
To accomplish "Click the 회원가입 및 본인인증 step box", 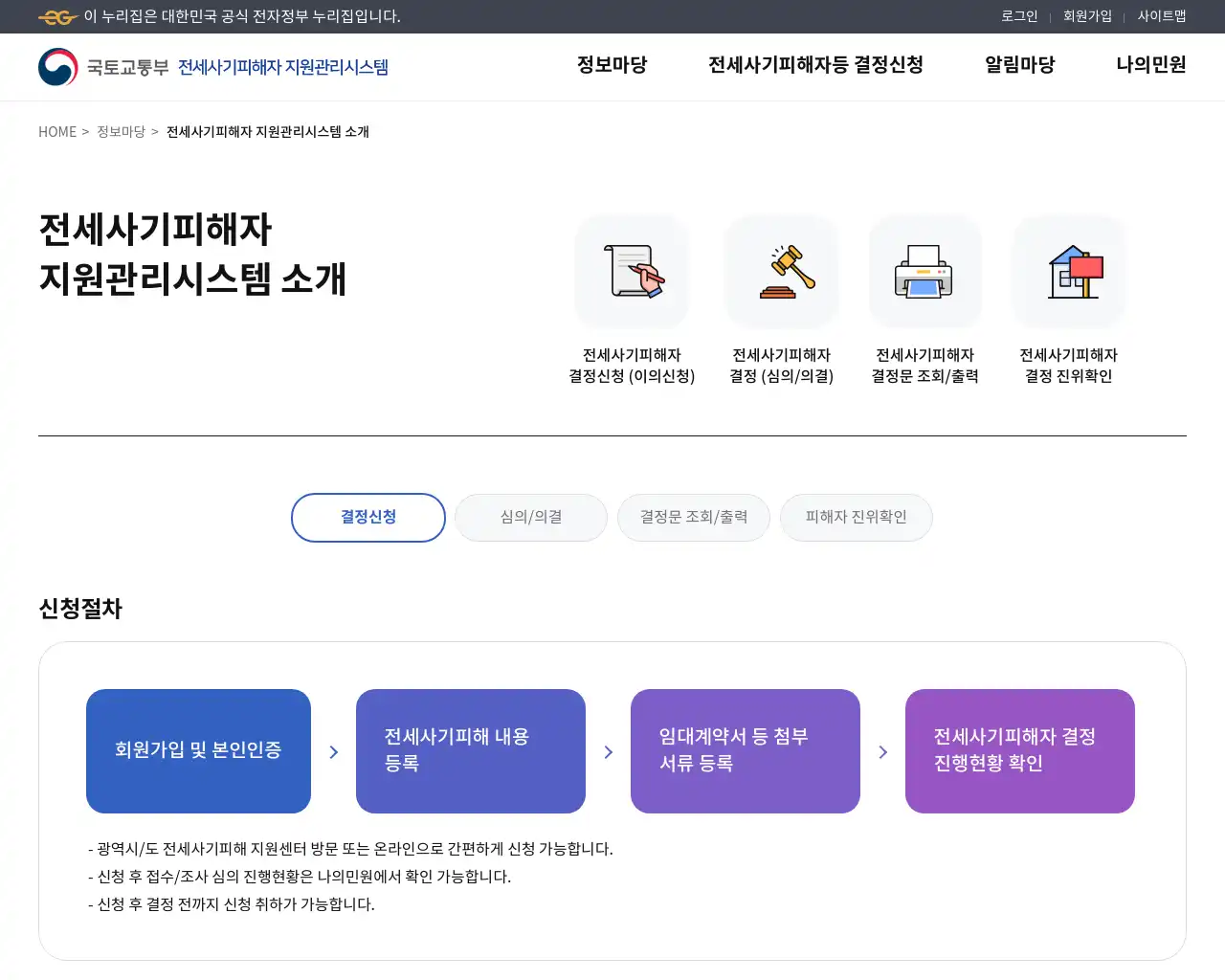I will point(198,751).
